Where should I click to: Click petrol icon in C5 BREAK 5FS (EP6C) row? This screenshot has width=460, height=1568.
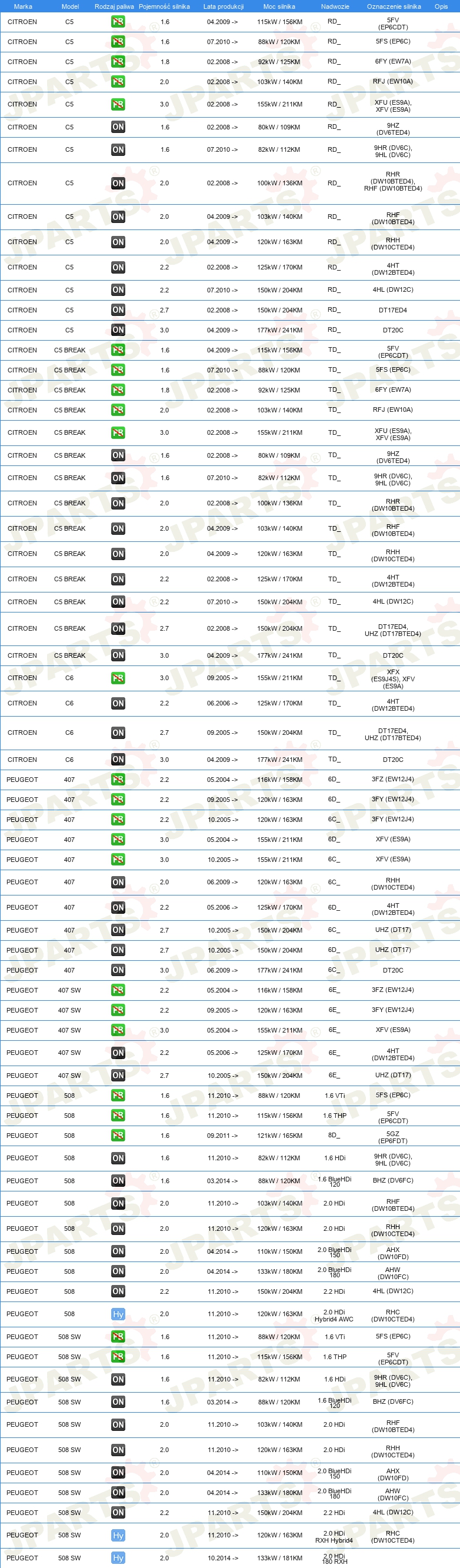click(x=118, y=370)
